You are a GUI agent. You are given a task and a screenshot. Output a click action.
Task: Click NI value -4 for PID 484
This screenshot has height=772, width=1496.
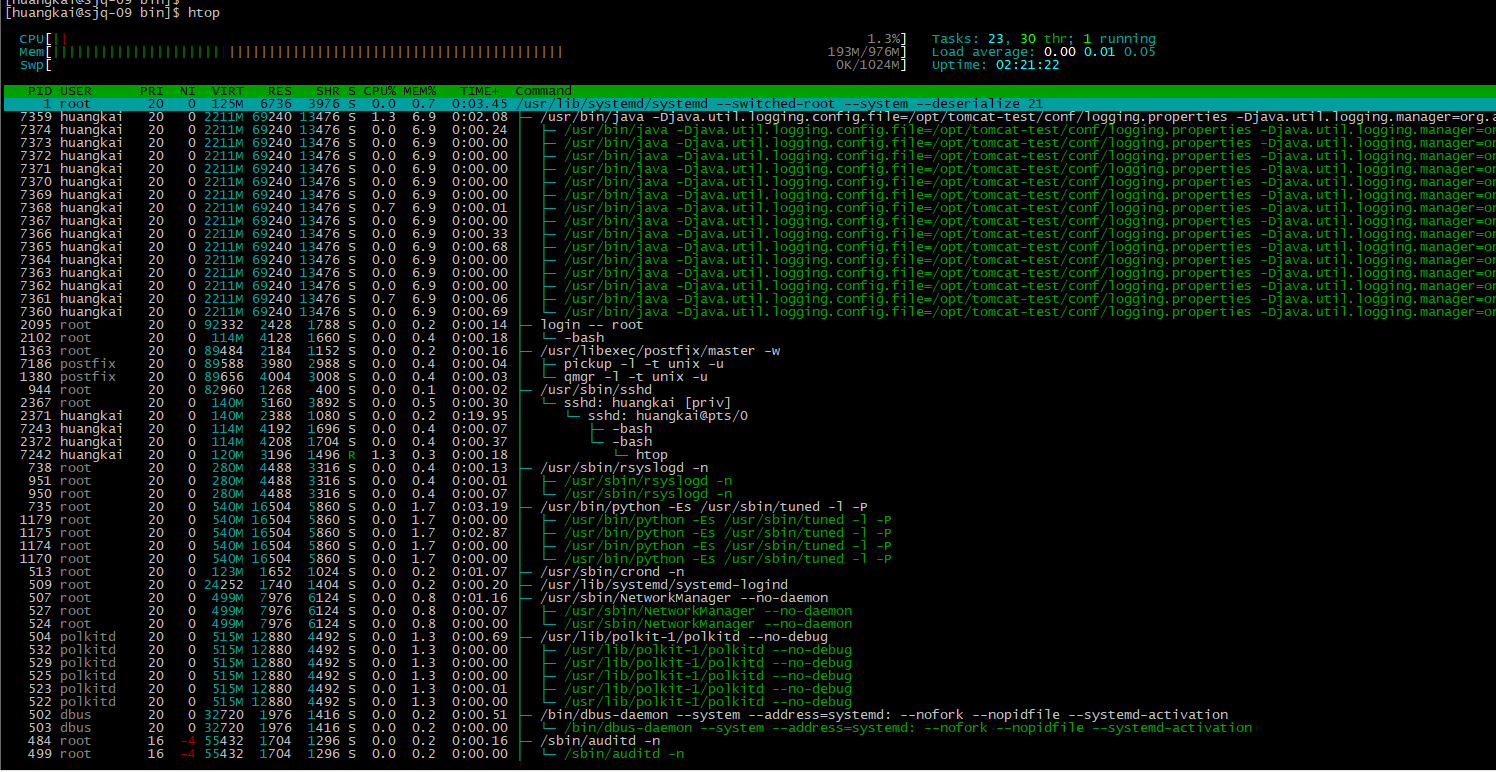188,741
